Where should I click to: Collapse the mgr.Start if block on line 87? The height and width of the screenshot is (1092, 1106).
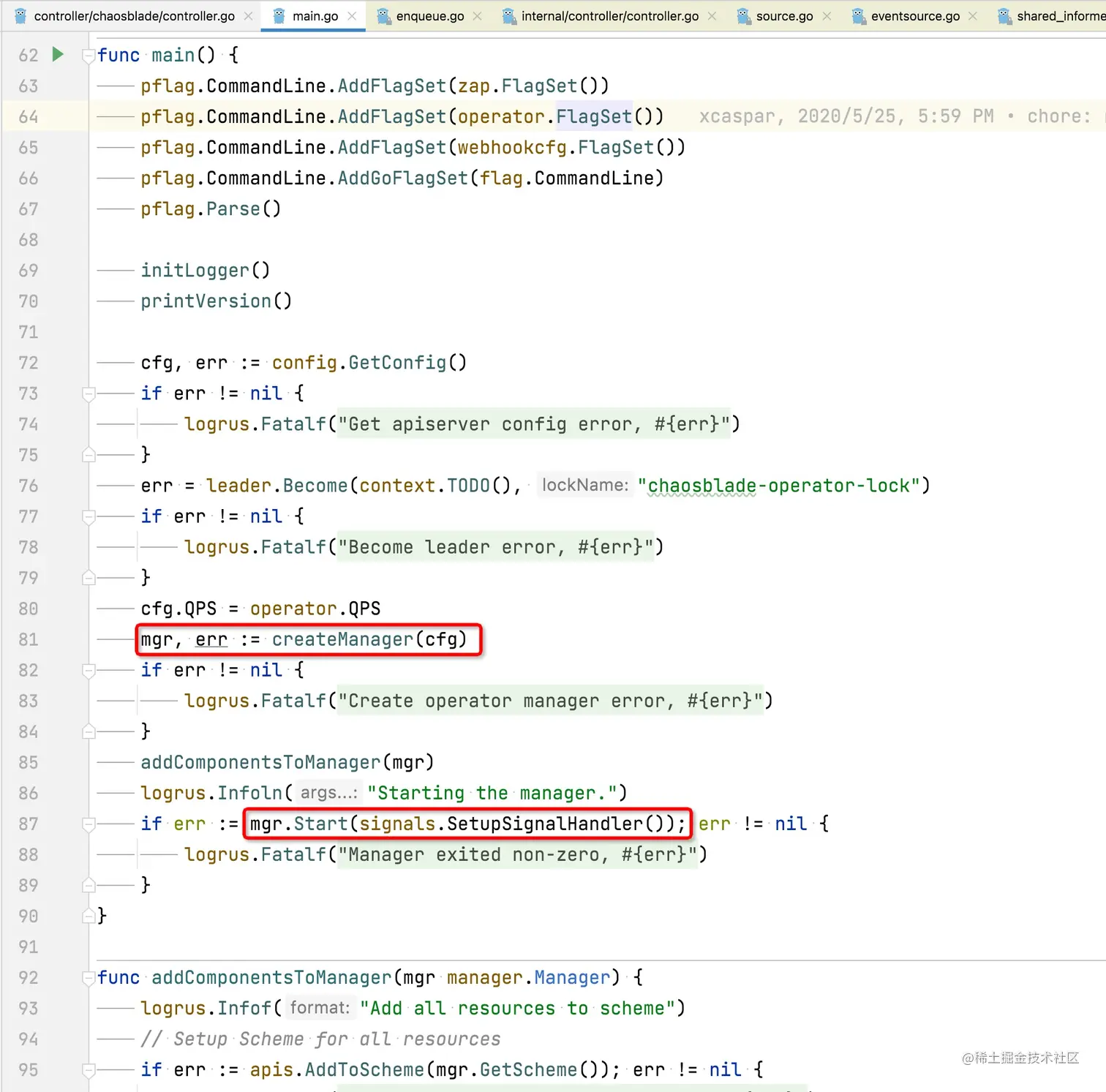[89, 824]
